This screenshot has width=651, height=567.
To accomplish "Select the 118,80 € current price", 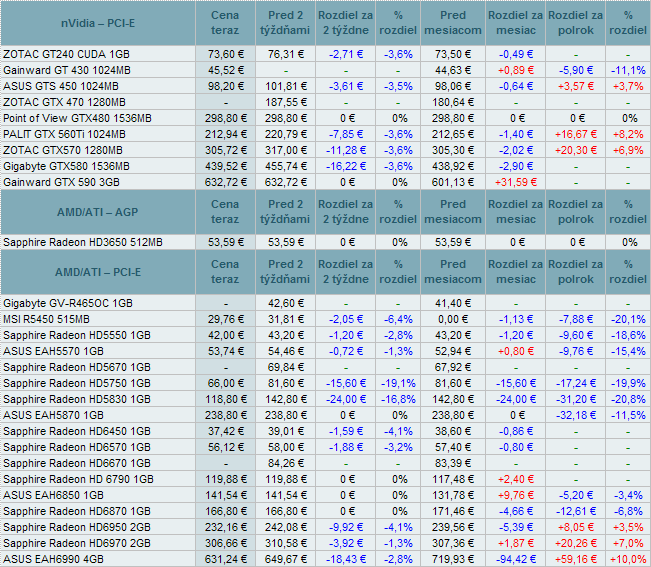I will 226,399.
